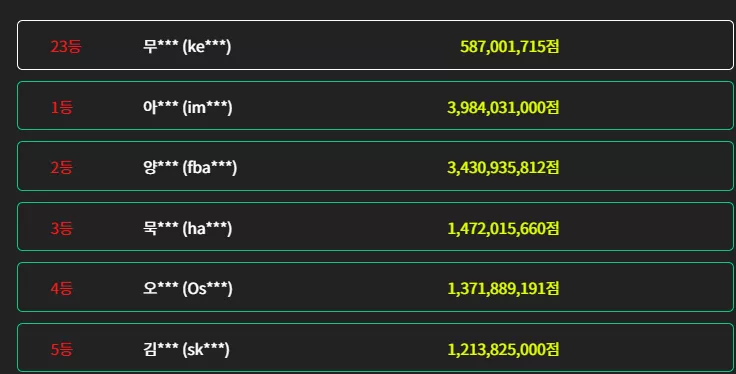Click the 3,984,031,000점 score
Viewport: 736px width, 374px height.
503,107
